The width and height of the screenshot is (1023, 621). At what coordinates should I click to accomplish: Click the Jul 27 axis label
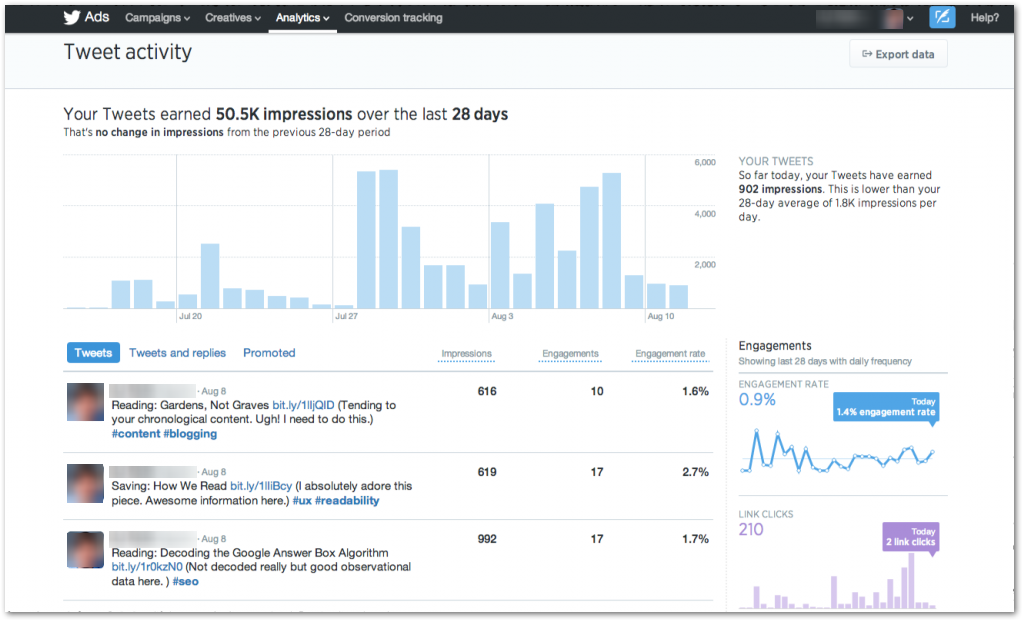(x=346, y=316)
